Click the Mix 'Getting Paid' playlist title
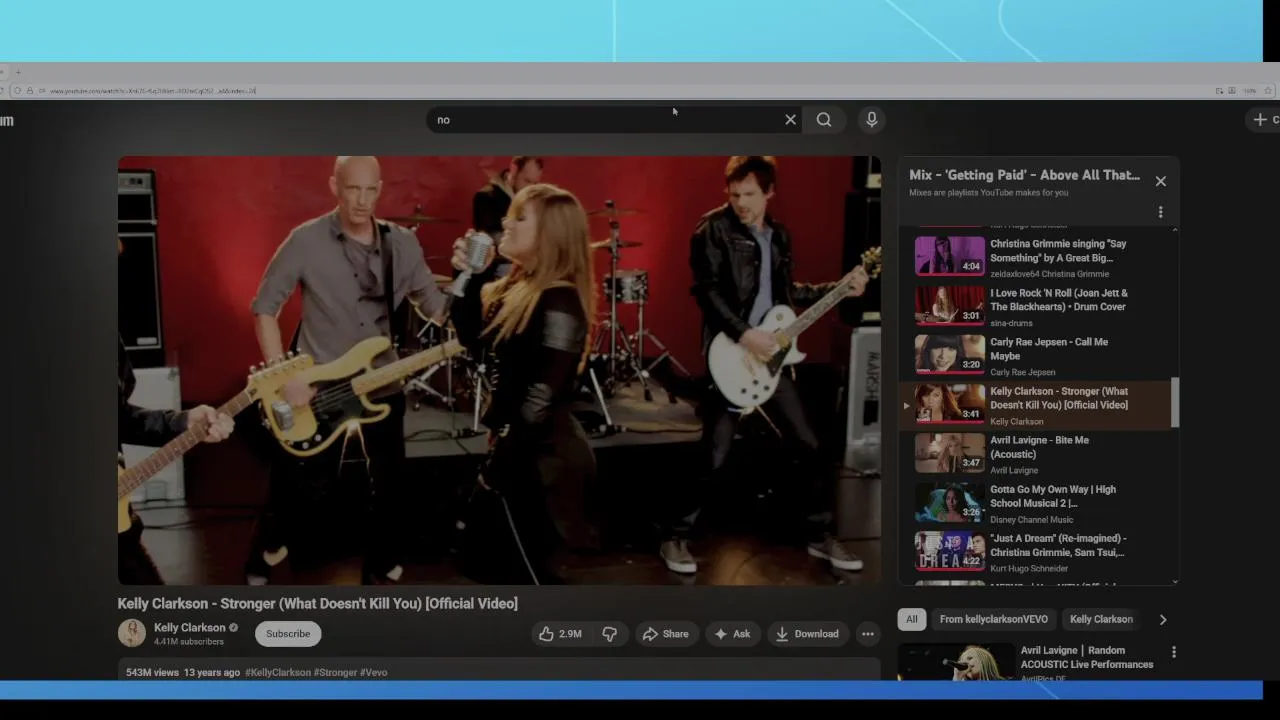This screenshot has width=1280, height=720. 1024,175
